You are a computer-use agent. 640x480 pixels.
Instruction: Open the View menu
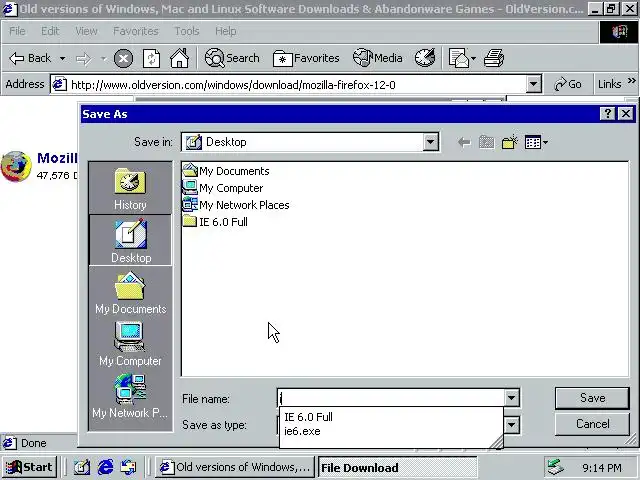point(86,31)
